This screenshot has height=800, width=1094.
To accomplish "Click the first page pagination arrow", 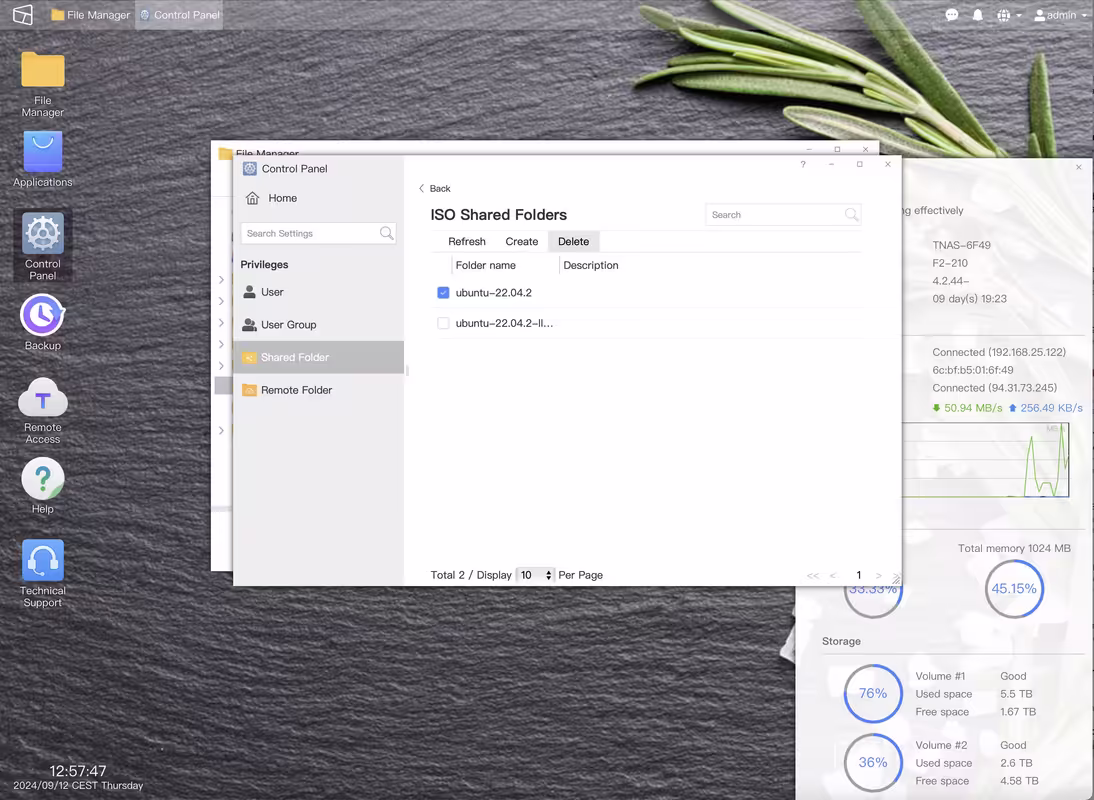I will (813, 575).
